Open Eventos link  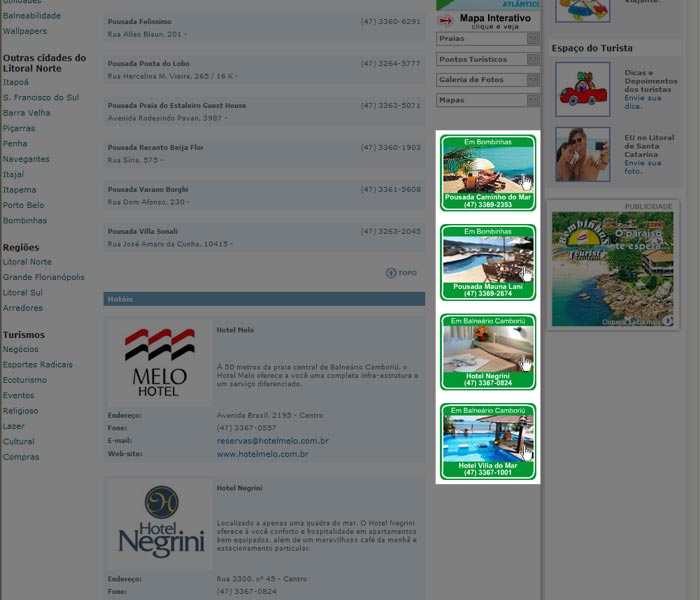point(18,396)
